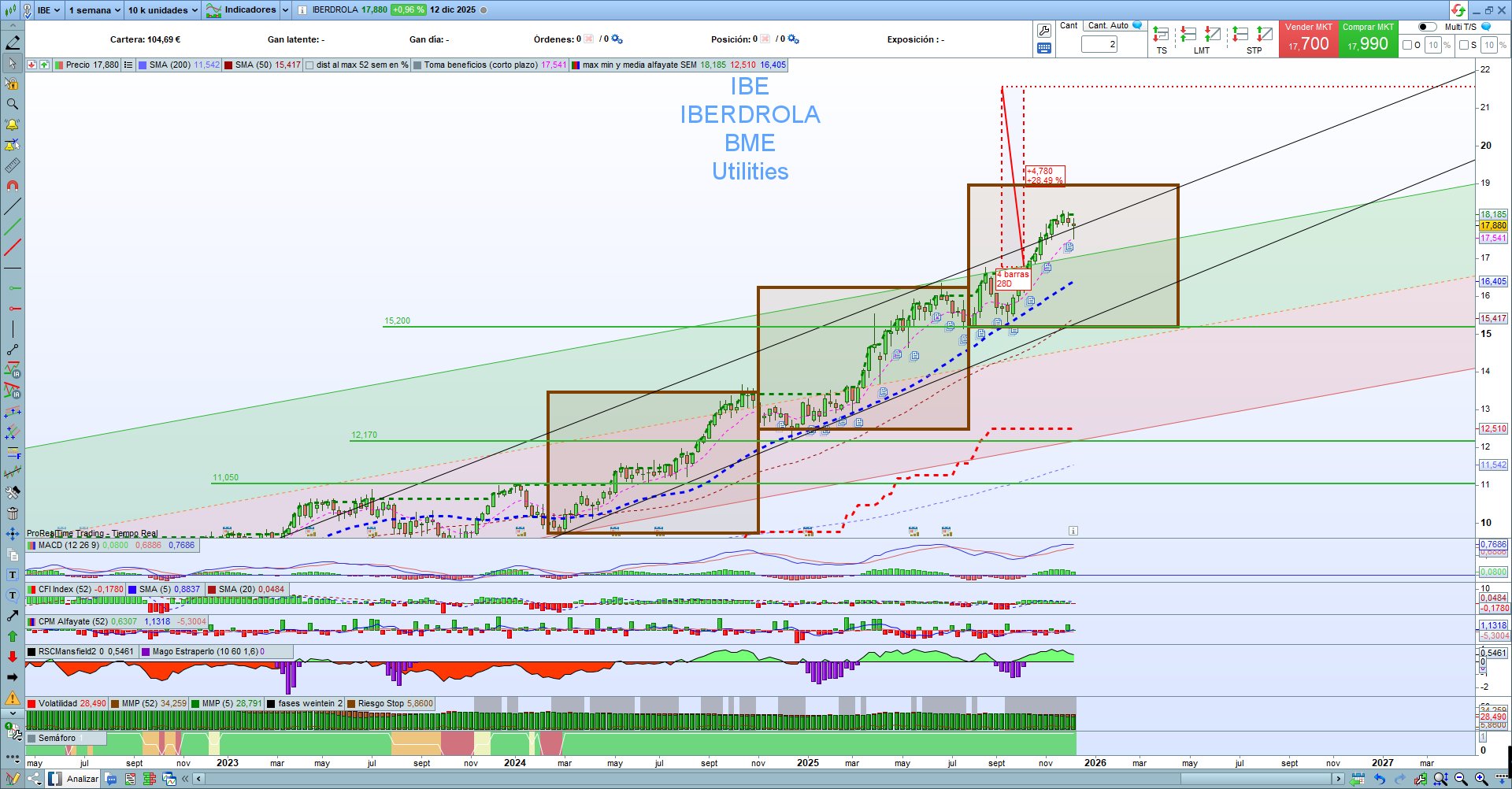Zoom out with the minus magnifier
Screen dimensions: 1512x789
pyautogui.click(x=1461, y=780)
